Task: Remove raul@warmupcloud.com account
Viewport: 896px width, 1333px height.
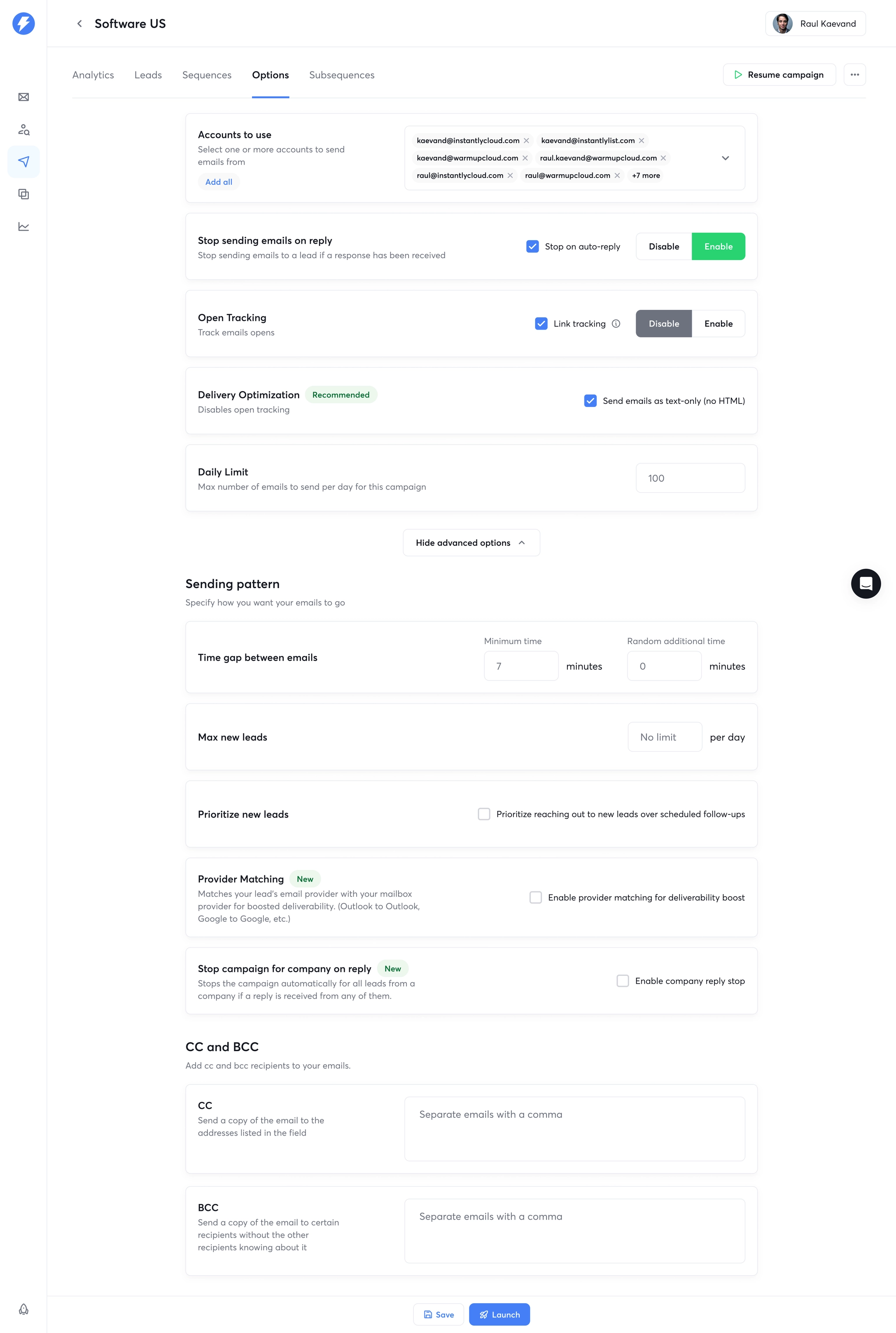Action: pos(616,175)
